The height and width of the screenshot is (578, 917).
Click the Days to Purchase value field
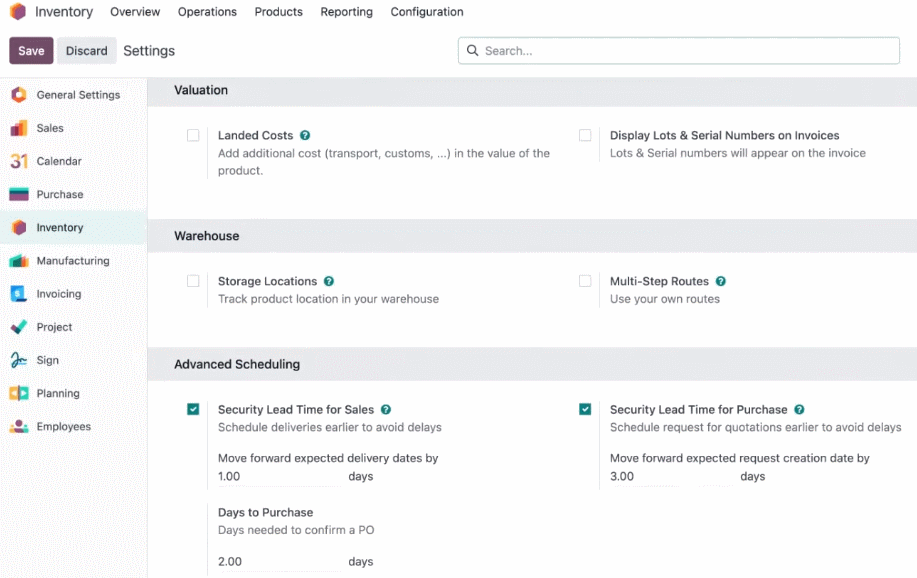point(280,562)
